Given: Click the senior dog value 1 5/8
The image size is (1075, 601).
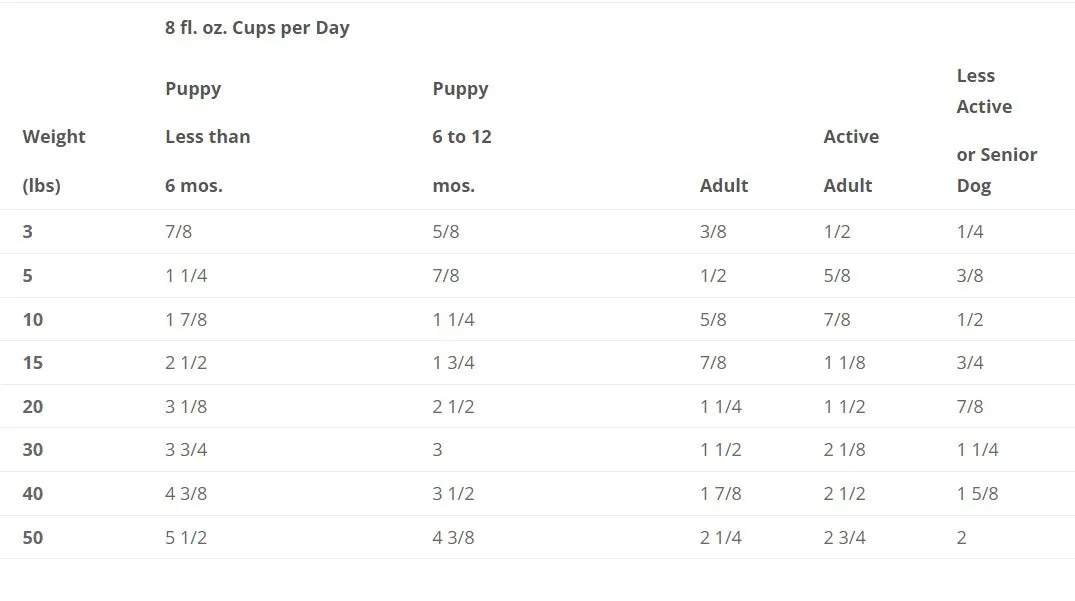Looking at the screenshot, I should [978, 493].
